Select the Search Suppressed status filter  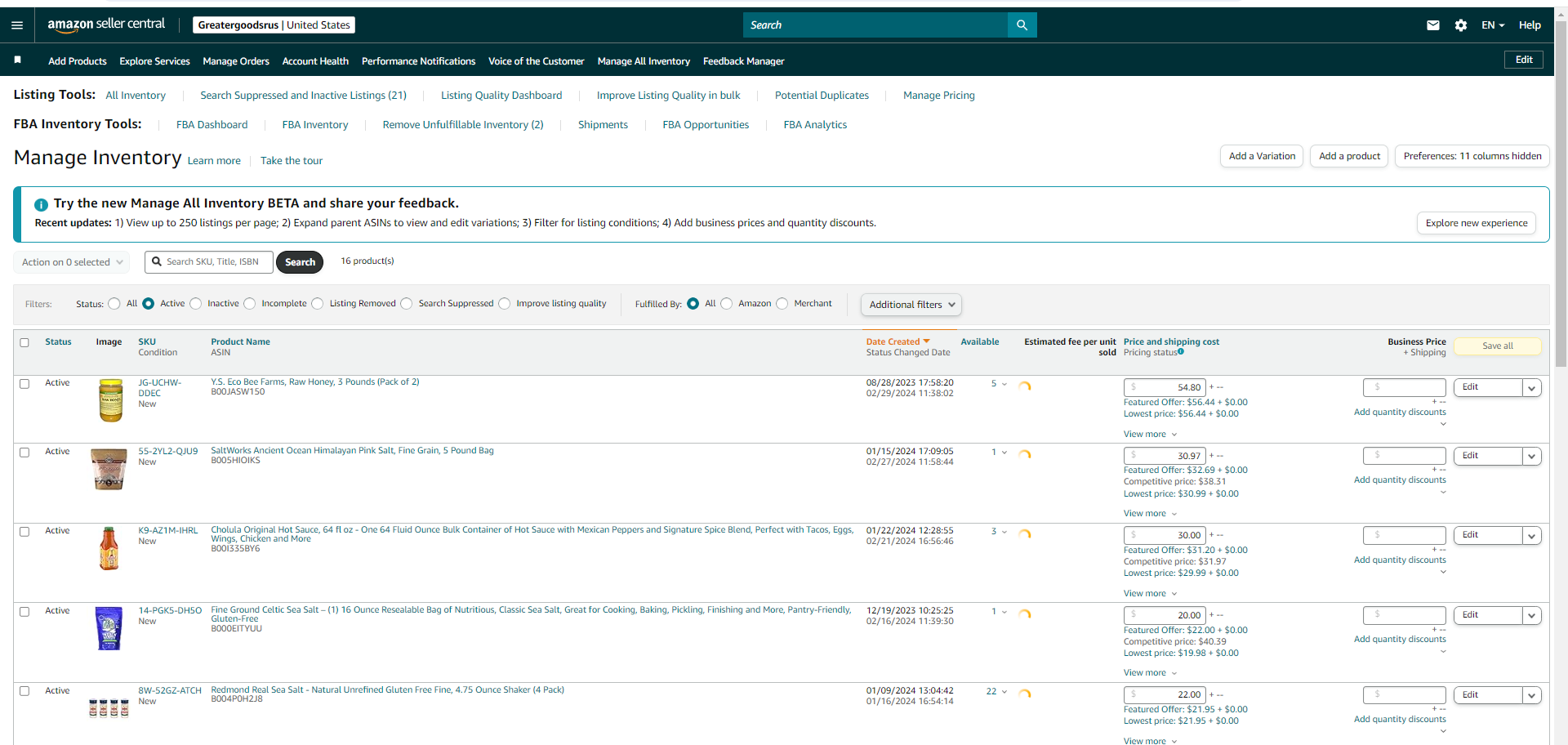click(x=407, y=304)
